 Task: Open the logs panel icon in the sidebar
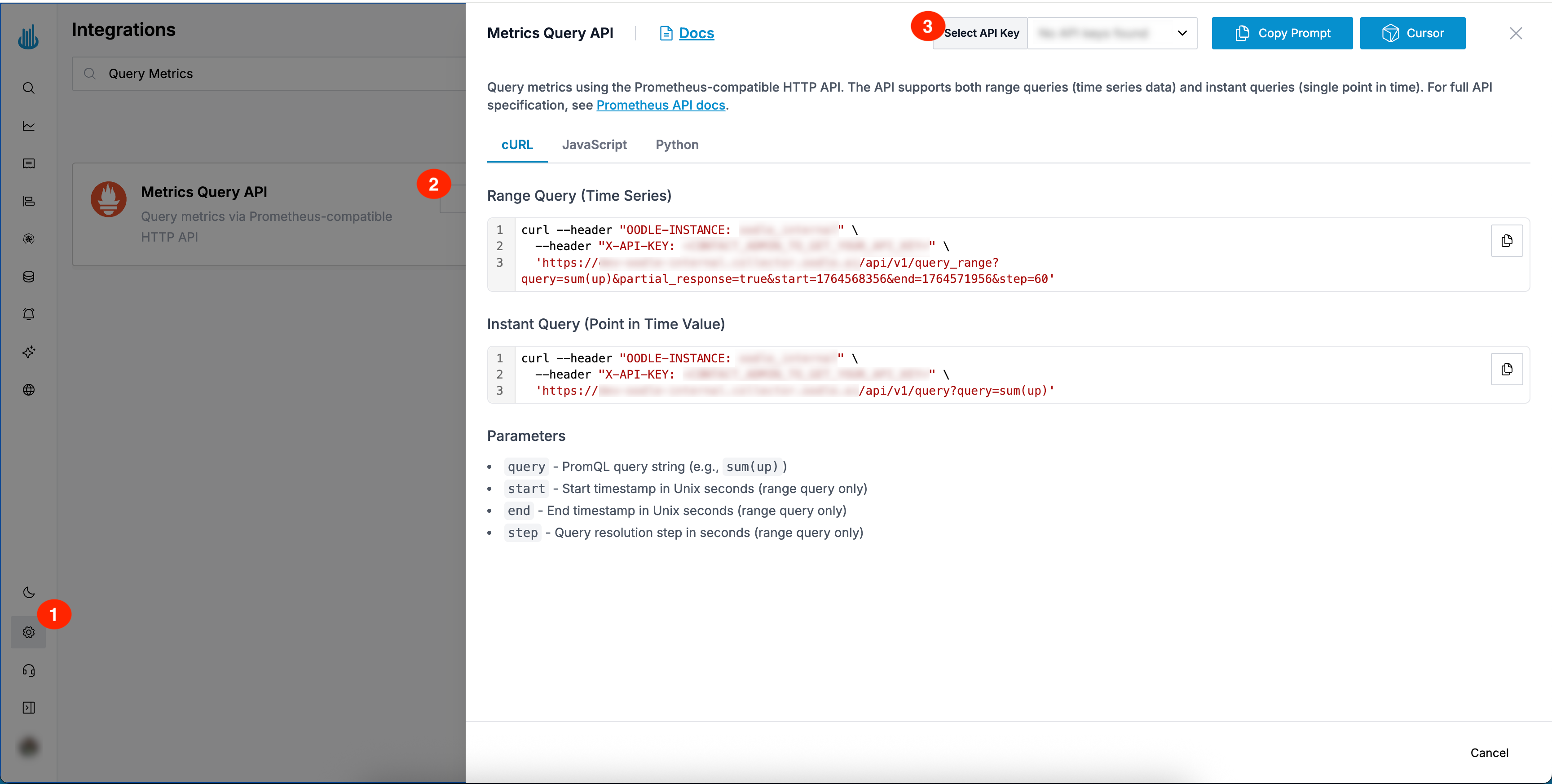click(28, 163)
